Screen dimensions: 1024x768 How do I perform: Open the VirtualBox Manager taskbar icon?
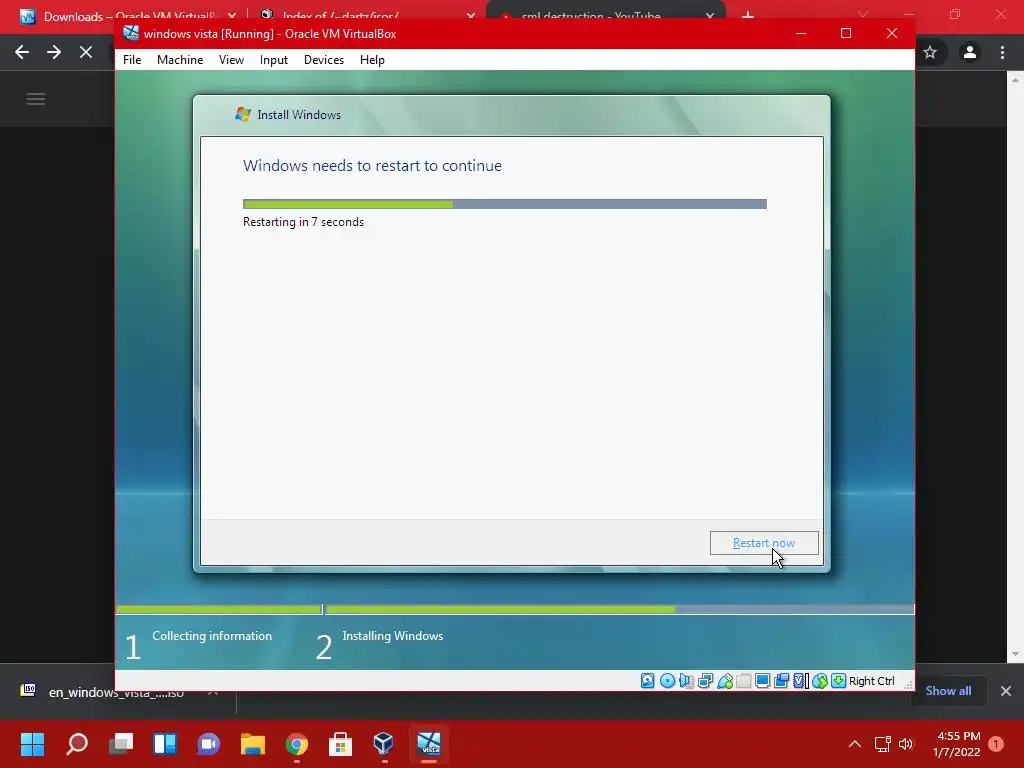click(x=384, y=744)
